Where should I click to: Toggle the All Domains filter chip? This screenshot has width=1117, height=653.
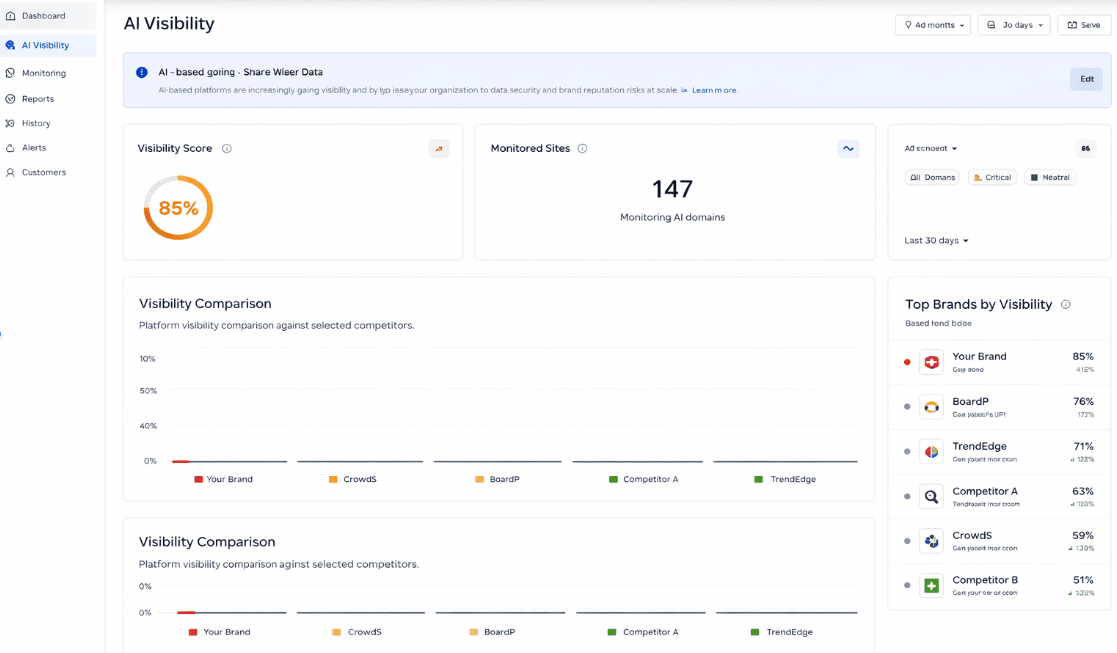(932, 177)
